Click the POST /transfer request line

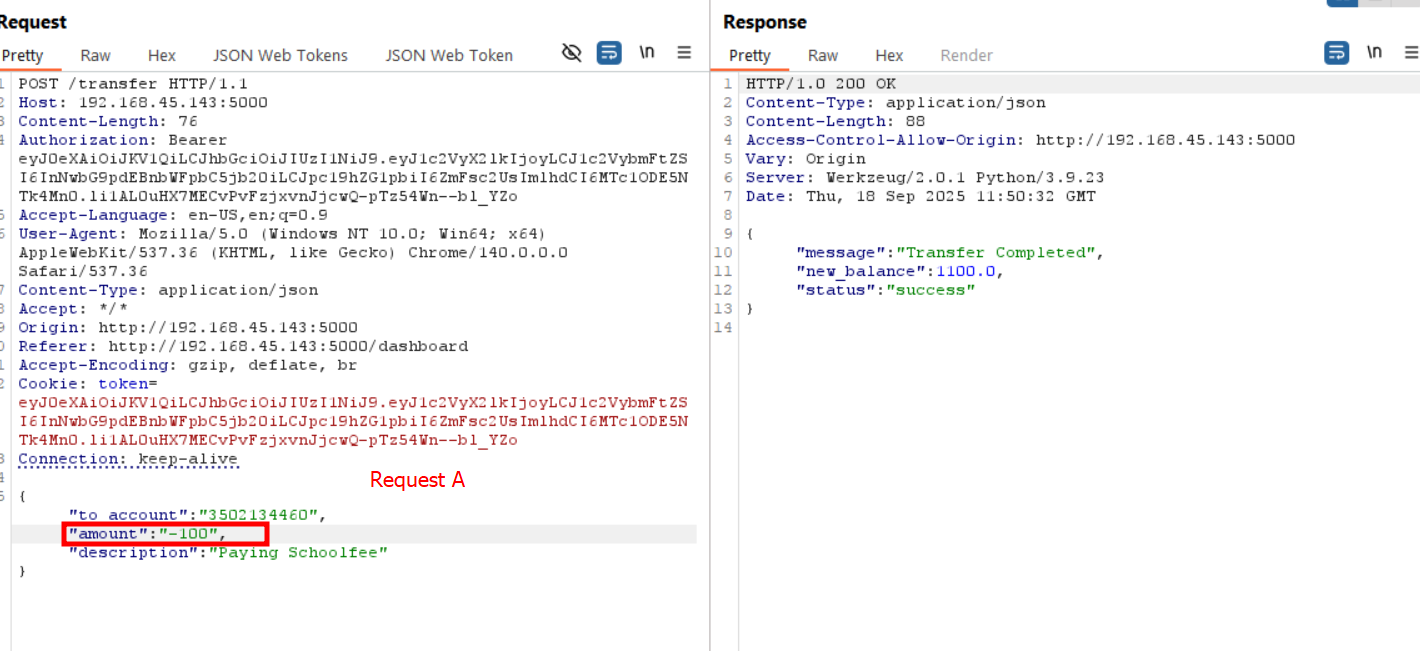click(133, 84)
